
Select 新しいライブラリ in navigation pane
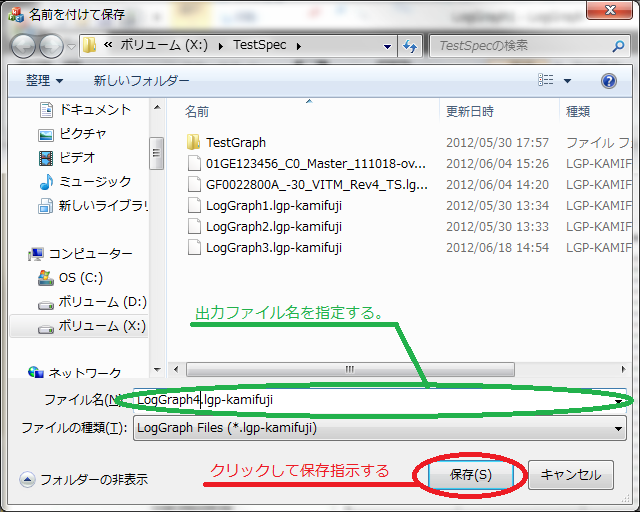[93, 205]
